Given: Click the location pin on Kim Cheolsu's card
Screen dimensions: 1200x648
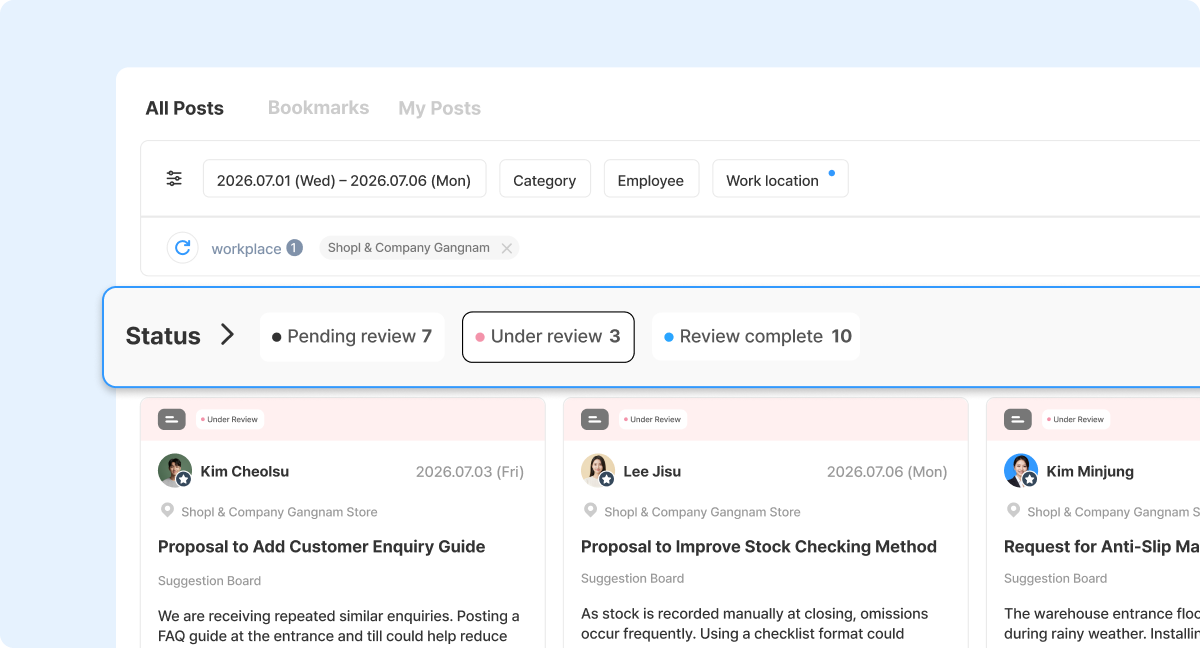Looking at the screenshot, I should click(x=167, y=511).
